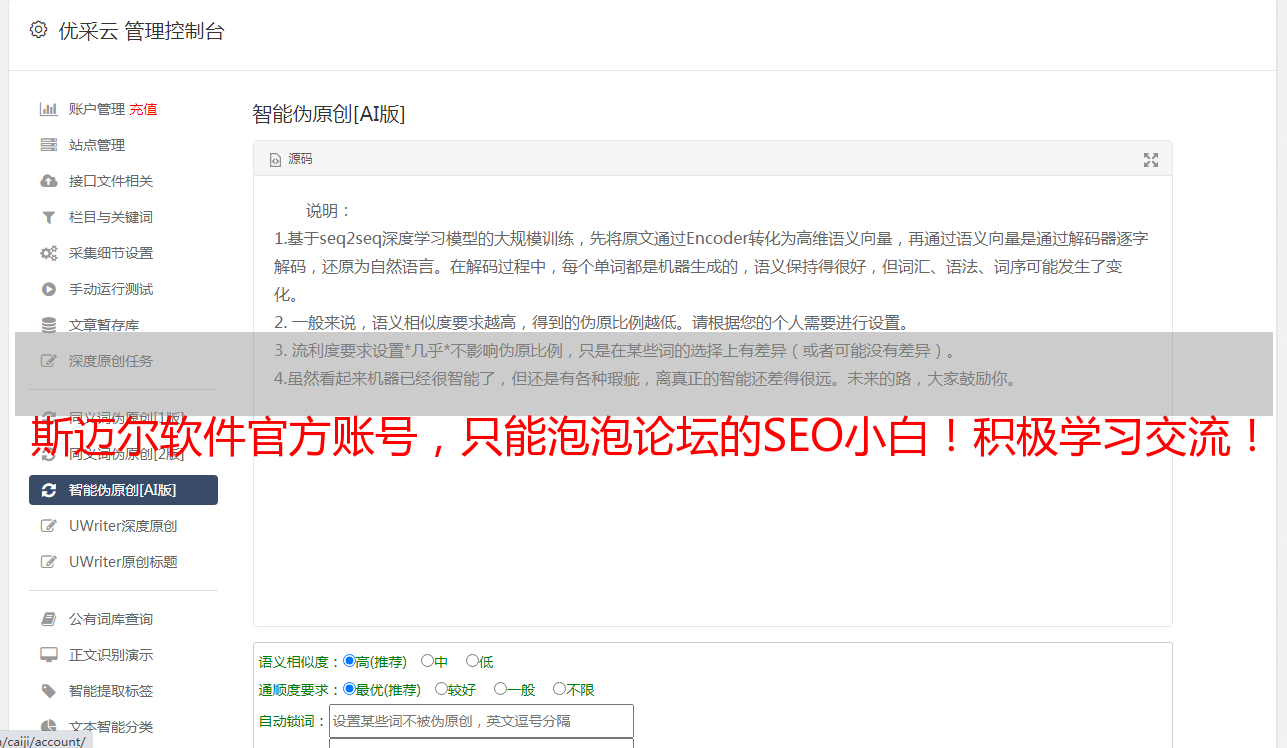Click the cloud upload icon for 接口文件相关
The height and width of the screenshot is (748, 1287).
[48, 181]
